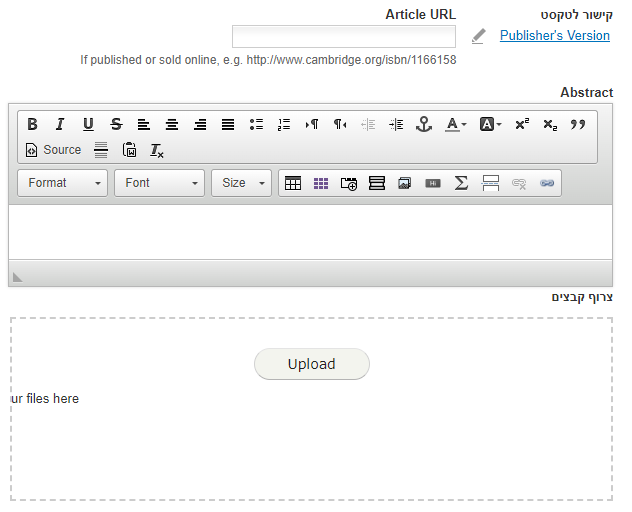Image resolution: width=632 pixels, height=512 pixels.
Task: Switch to Source view
Action: coord(53,150)
